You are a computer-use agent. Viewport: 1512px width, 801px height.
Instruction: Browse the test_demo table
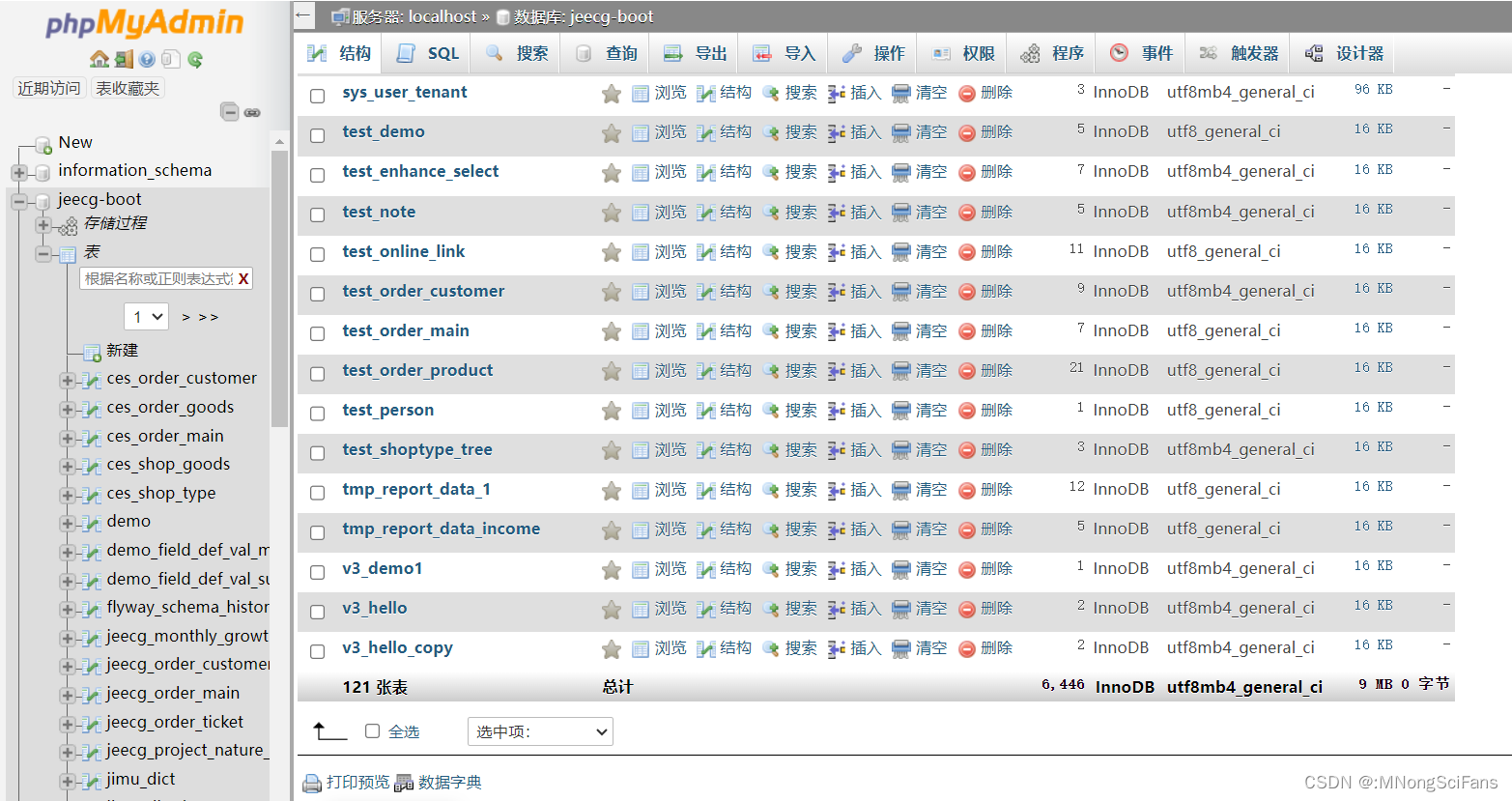click(670, 131)
